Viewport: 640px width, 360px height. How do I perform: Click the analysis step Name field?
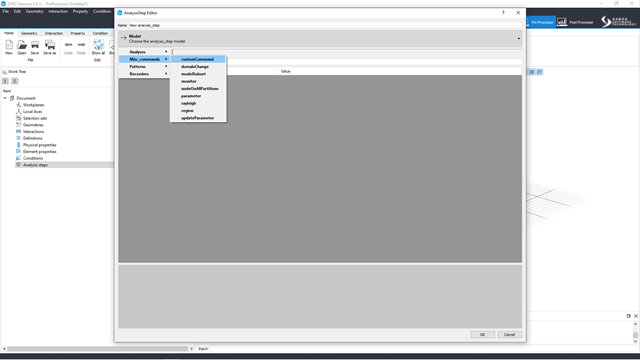(325, 25)
